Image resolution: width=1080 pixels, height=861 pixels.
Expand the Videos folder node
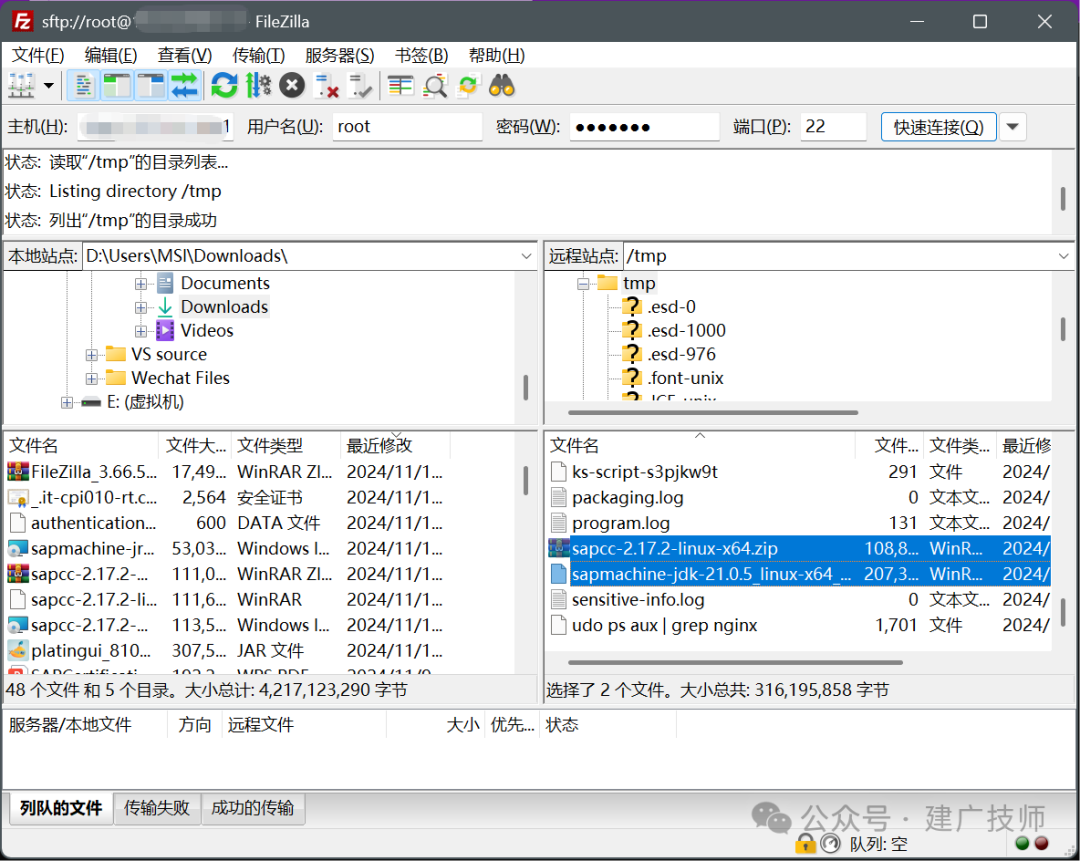(x=141, y=331)
